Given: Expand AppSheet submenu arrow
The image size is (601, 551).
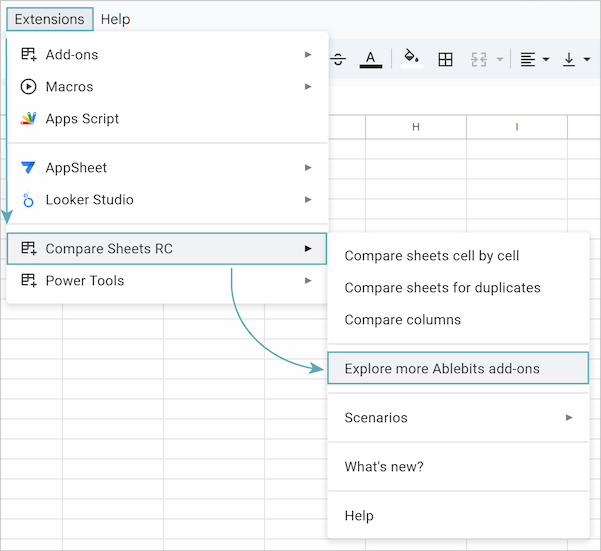Looking at the screenshot, I should [x=308, y=167].
